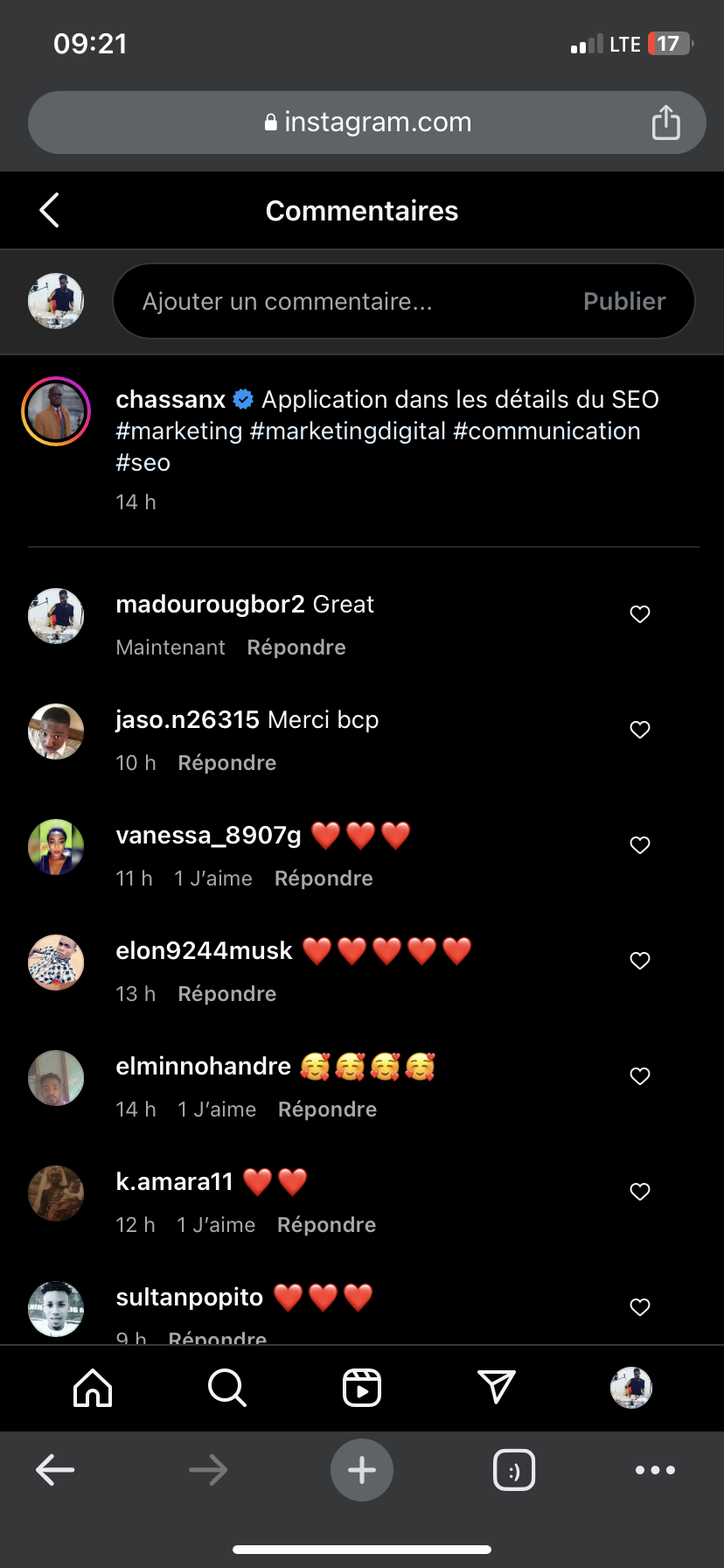Open the Reels icon
This screenshot has width=724, height=1568.
362,1388
